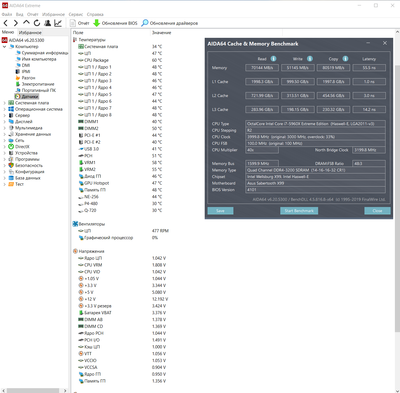Click the graph chart icon in toolbar
This screenshot has width=400, height=393.
pyautogui.click(x=58, y=23)
